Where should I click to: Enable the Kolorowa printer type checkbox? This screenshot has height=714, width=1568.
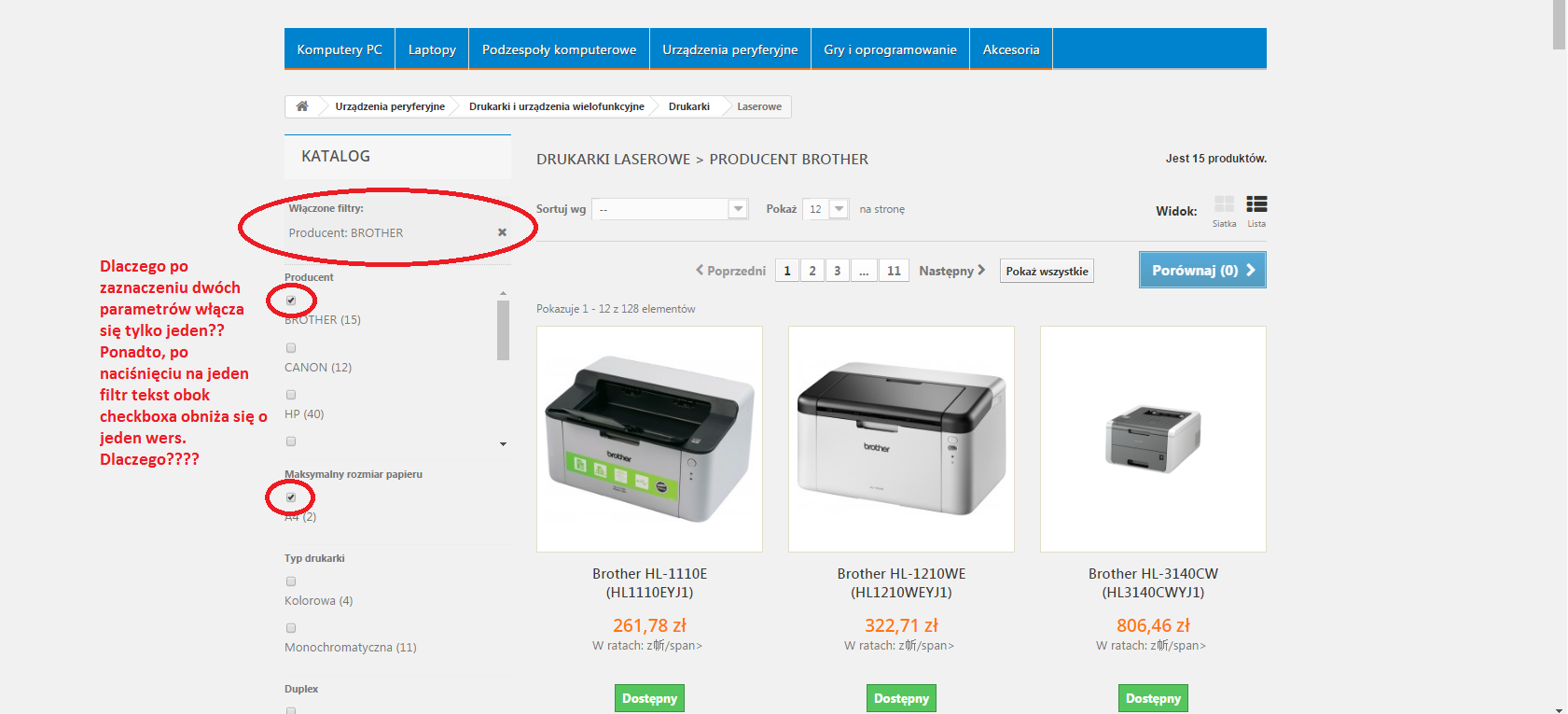point(291,581)
